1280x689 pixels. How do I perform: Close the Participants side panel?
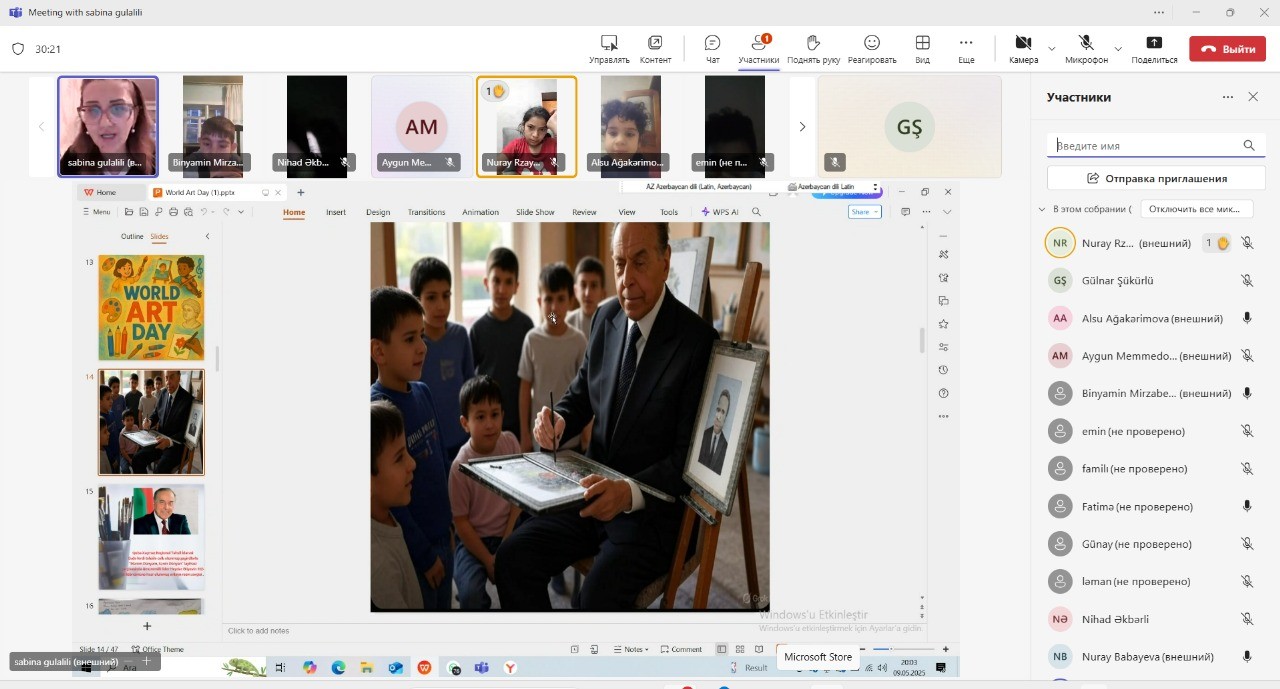[1253, 97]
